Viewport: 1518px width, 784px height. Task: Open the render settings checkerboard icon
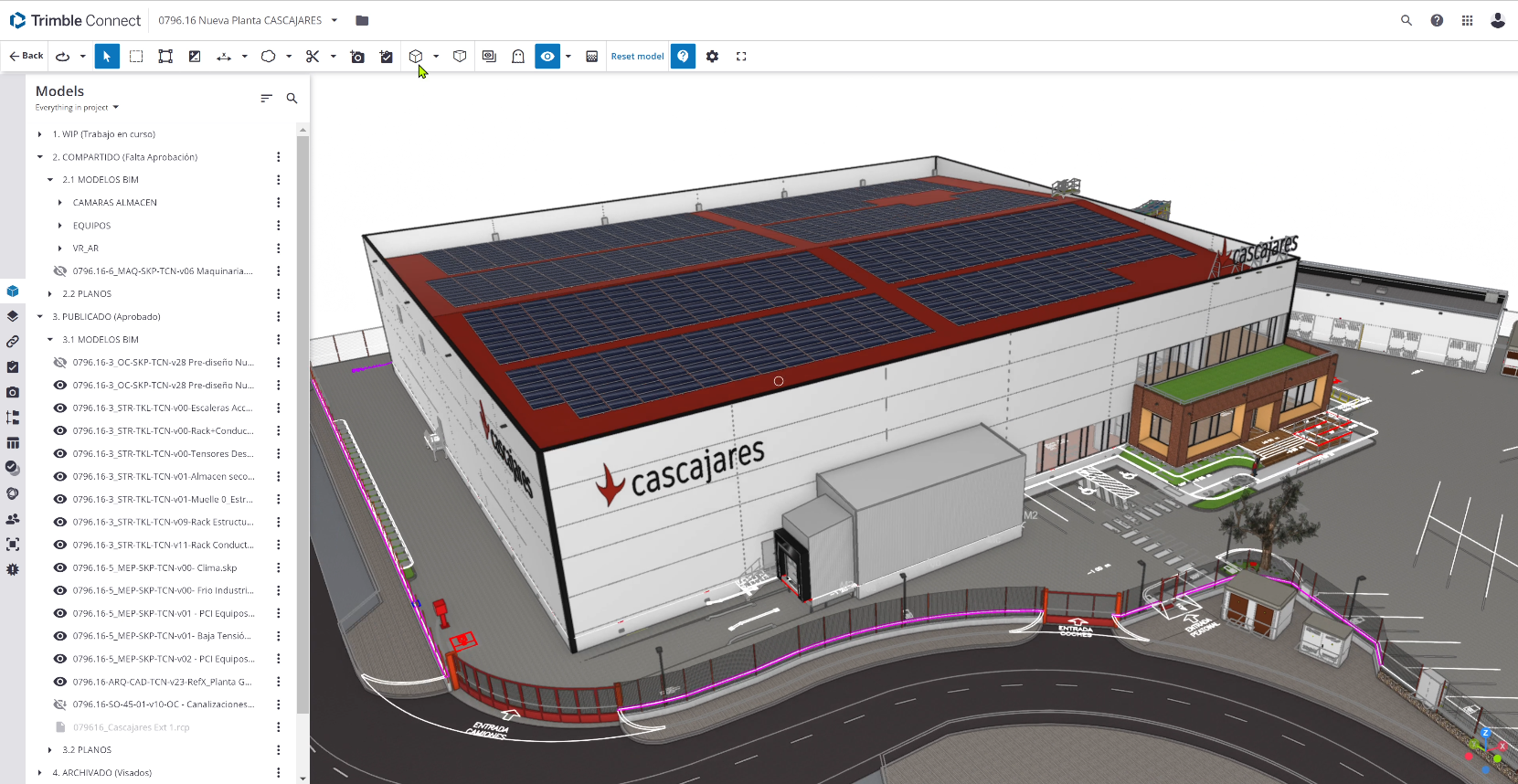(592, 57)
